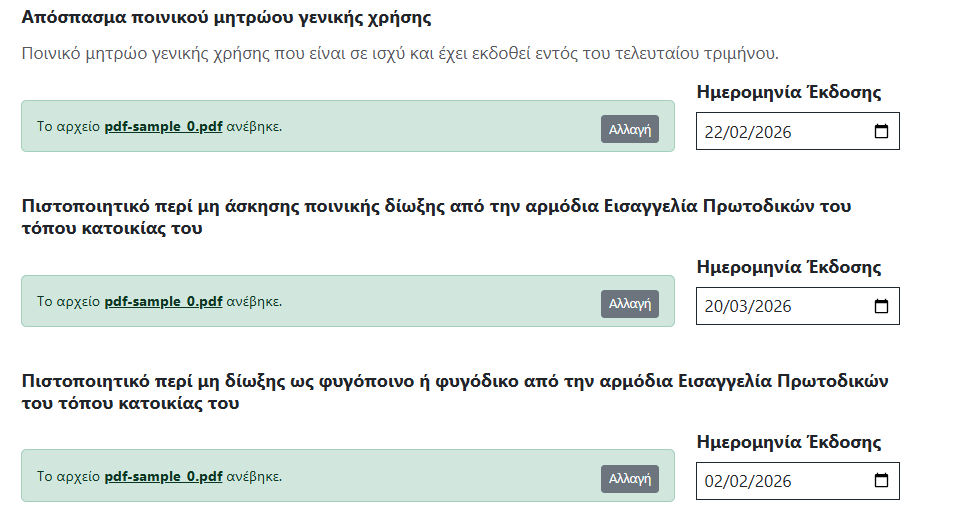Click Αλλαγή for the φυγόποινο ή φυγόδικο file
Image resolution: width=959 pixels, height=527 pixels.
630,479
